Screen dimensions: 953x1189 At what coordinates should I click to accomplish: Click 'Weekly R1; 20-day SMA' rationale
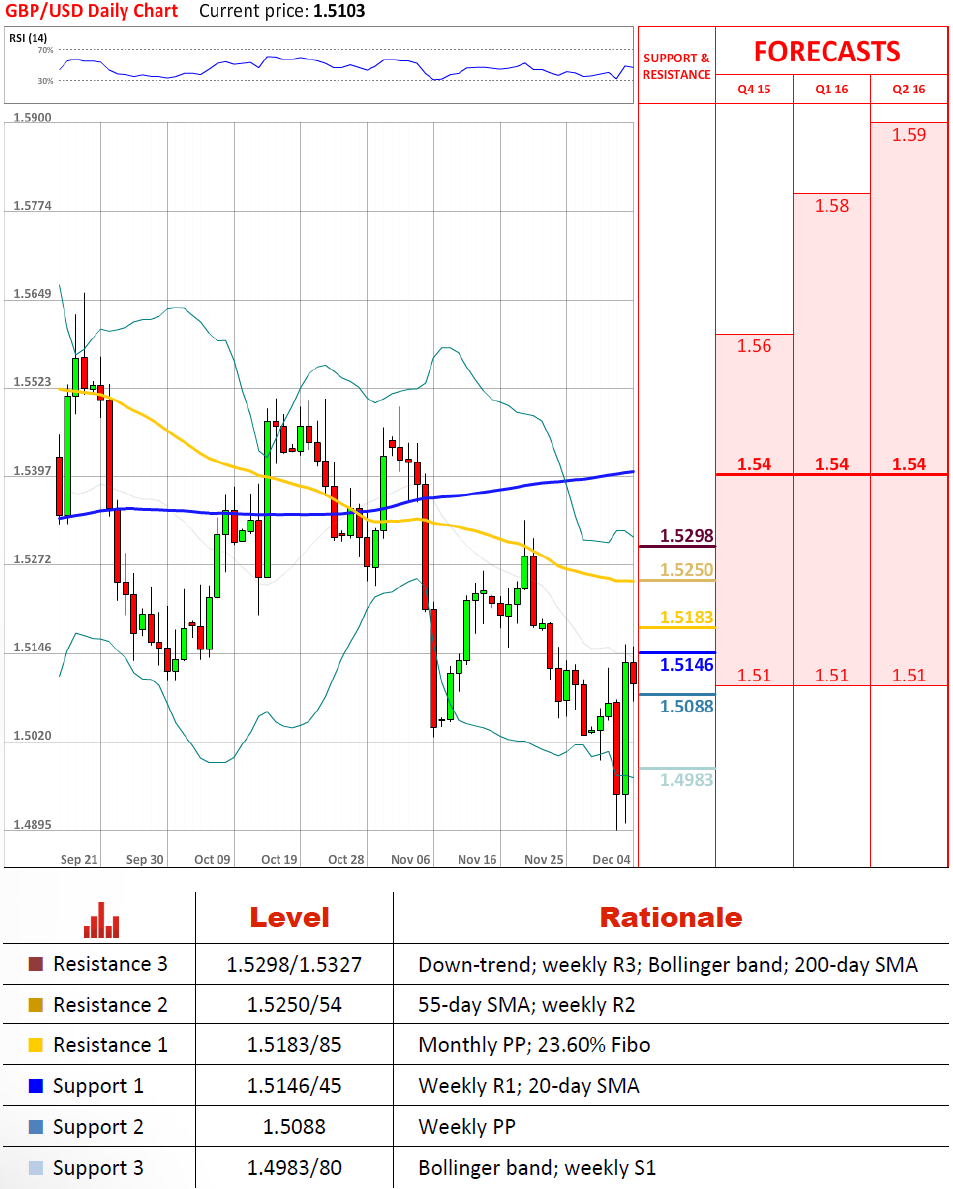pos(529,1087)
